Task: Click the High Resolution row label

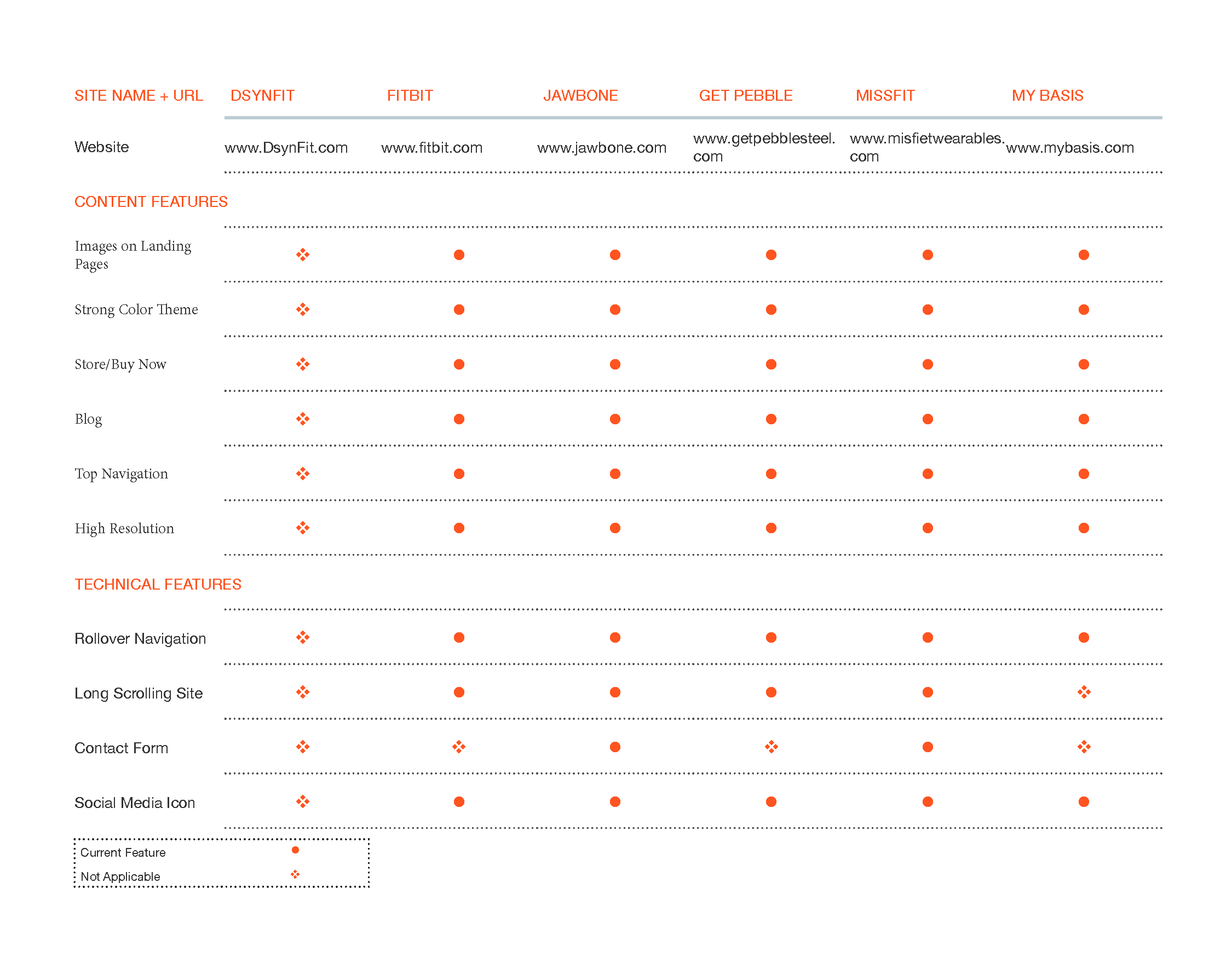Action: pos(124,528)
